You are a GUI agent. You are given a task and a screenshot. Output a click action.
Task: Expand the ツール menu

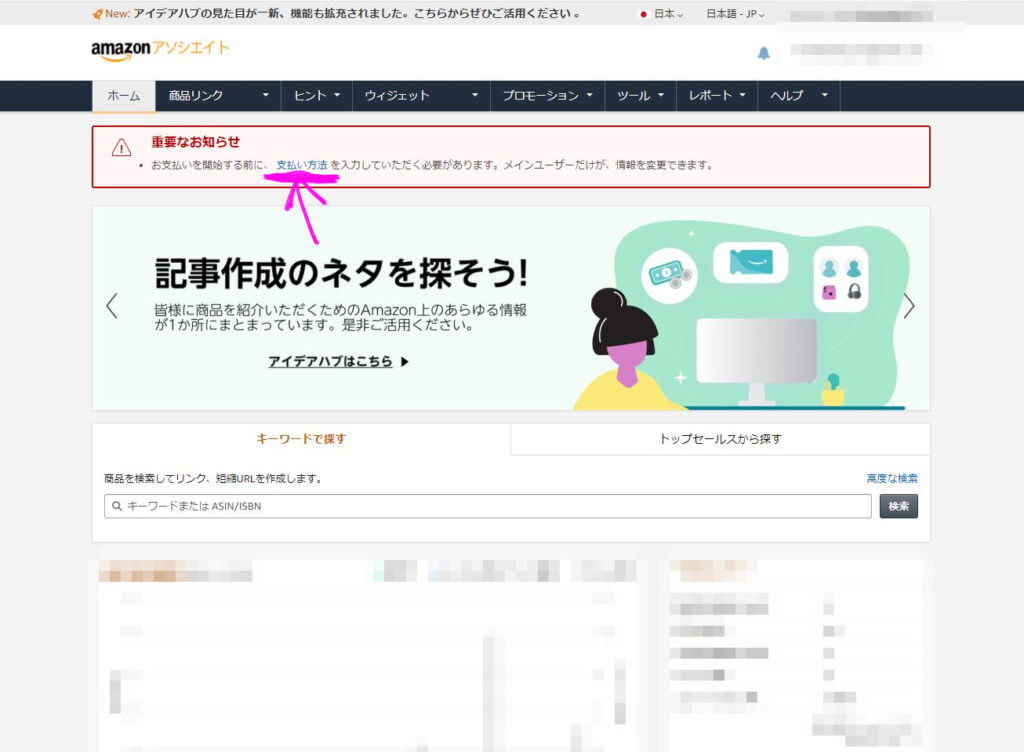(640, 96)
